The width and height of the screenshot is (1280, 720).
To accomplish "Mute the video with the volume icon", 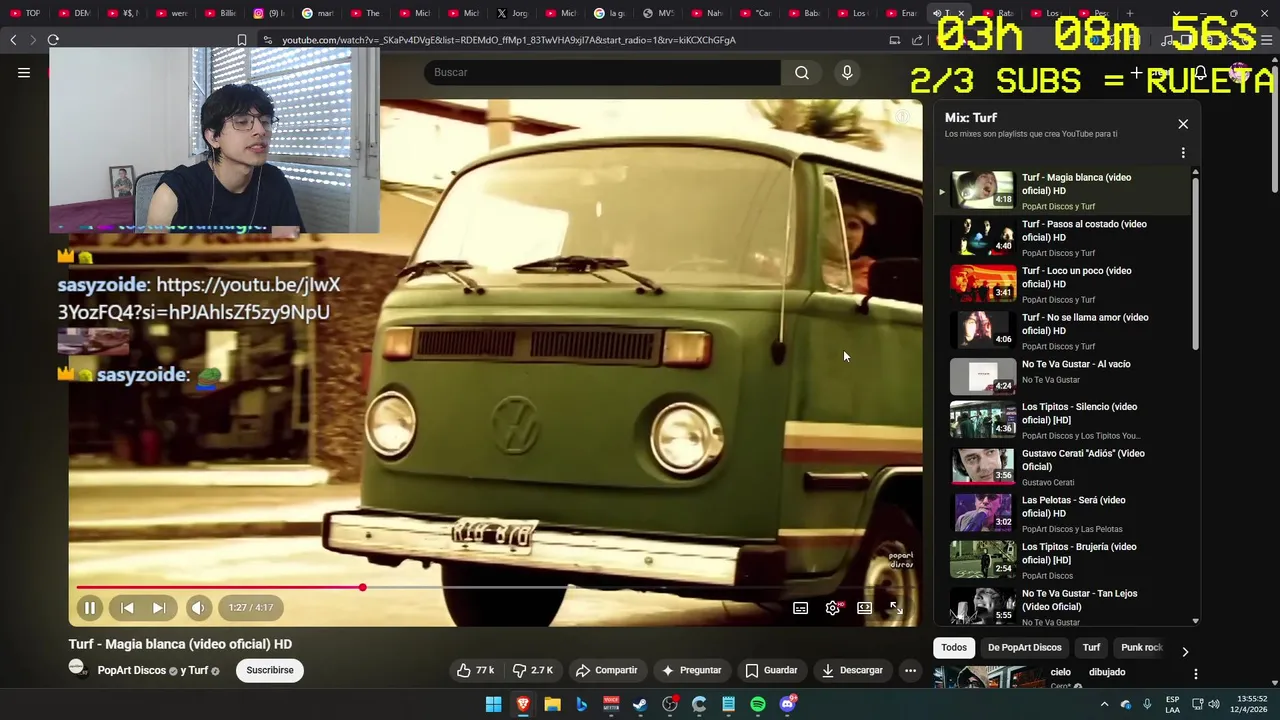I will click(198, 607).
